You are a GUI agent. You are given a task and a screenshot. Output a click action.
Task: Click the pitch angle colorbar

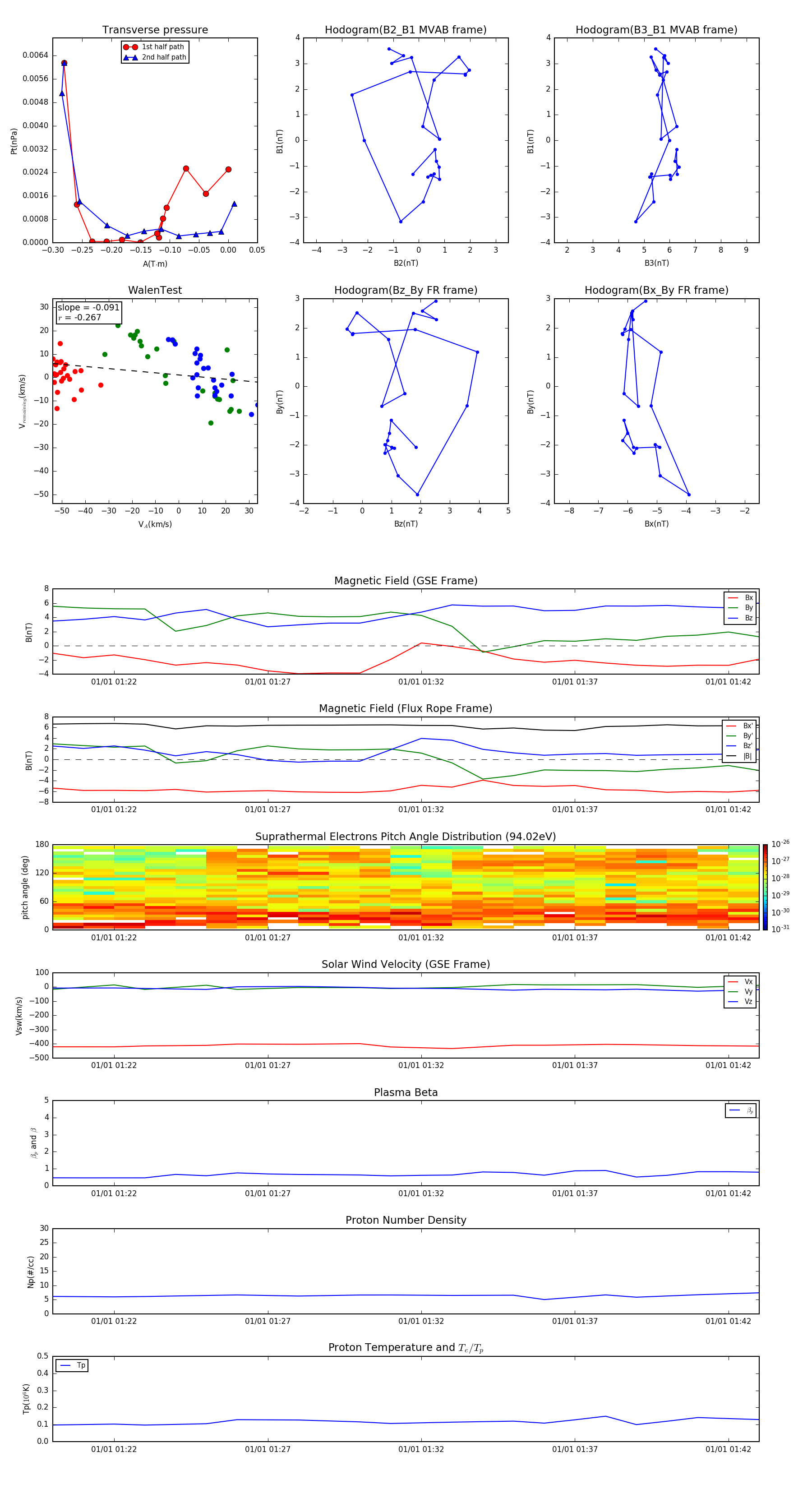coord(765,887)
